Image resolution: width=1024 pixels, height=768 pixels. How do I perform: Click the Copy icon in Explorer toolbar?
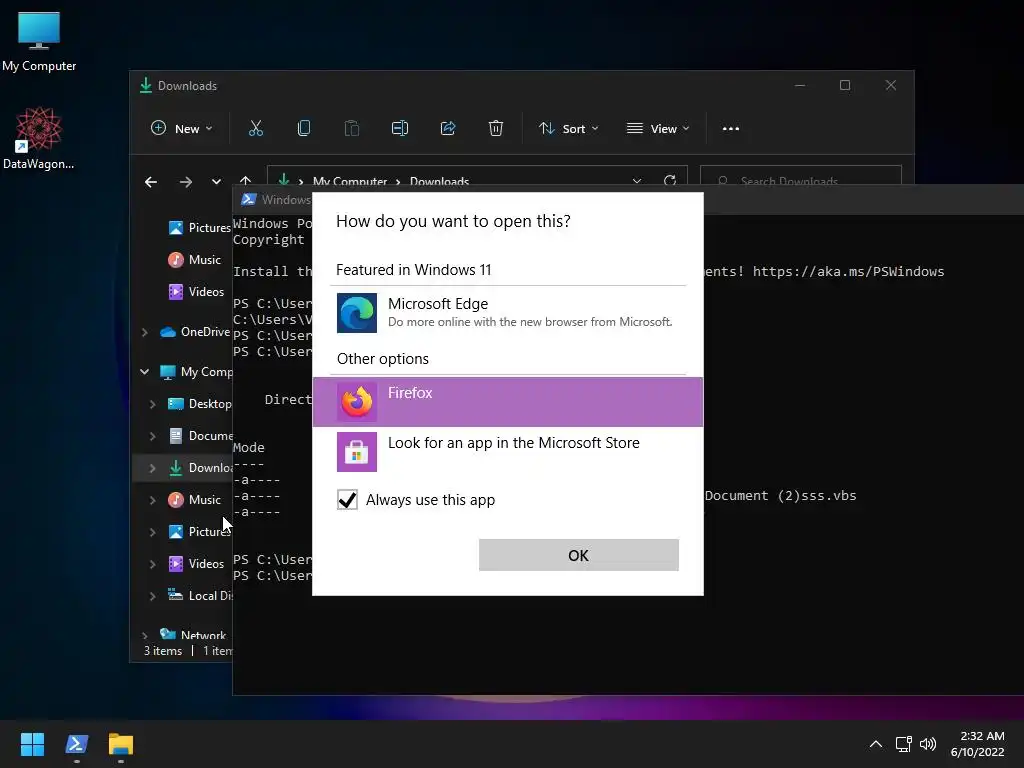click(304, 129)
